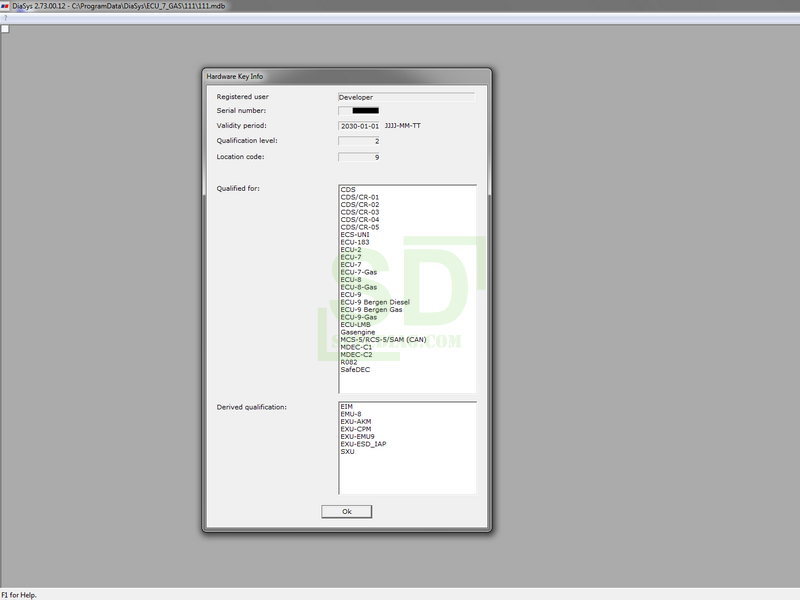
Task: Select MDEC-C1 in the Qualified for list
Action: [x=356, y=347]
